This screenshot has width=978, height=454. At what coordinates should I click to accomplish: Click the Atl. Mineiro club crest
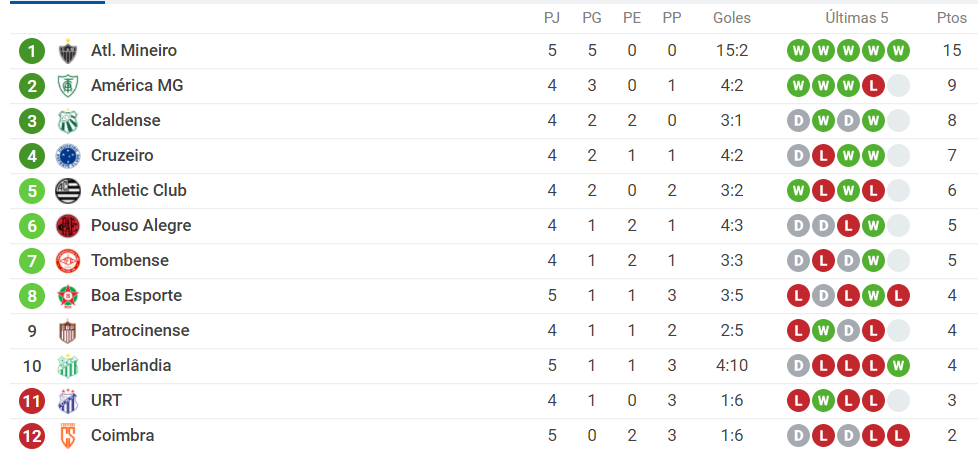[x=68, y=51]
